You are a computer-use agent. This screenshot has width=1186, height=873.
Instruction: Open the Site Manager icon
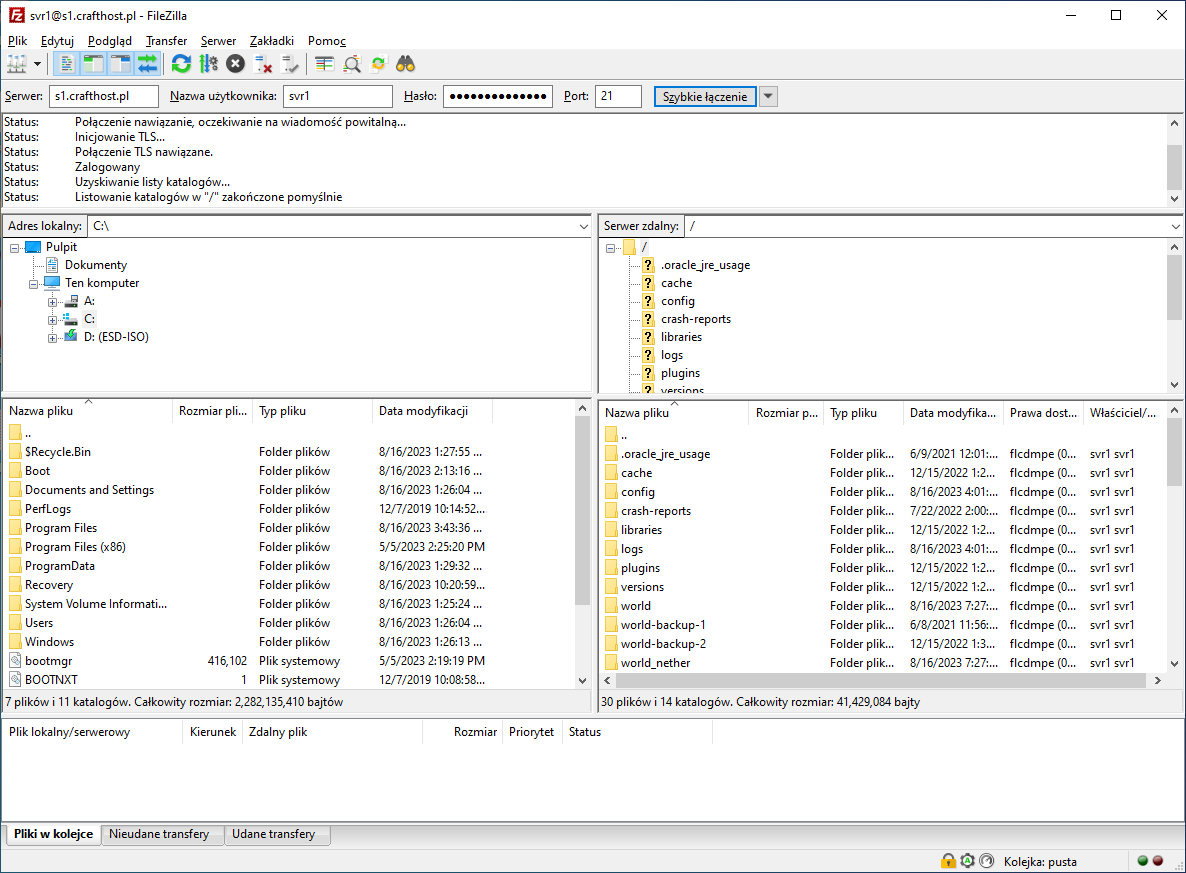17,64
